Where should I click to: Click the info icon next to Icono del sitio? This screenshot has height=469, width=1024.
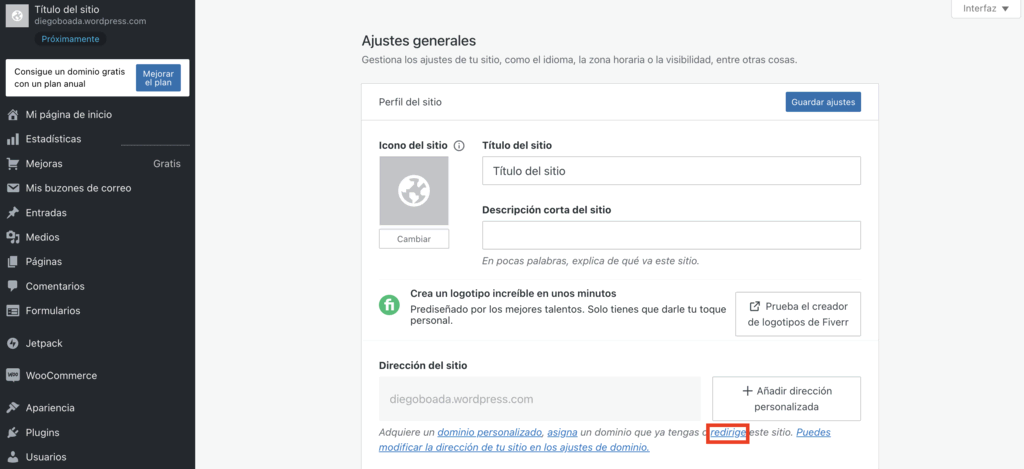pos(459,146)
